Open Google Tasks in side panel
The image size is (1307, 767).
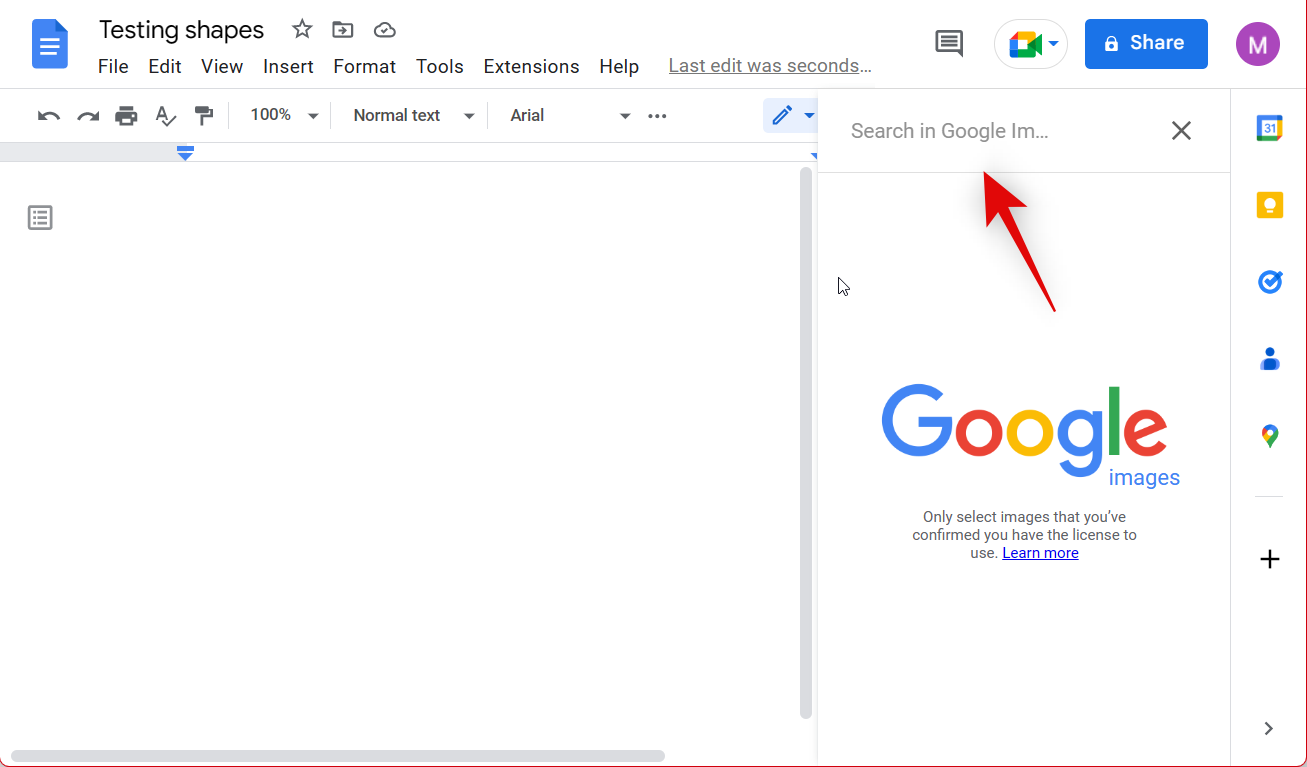point(1269,282)
